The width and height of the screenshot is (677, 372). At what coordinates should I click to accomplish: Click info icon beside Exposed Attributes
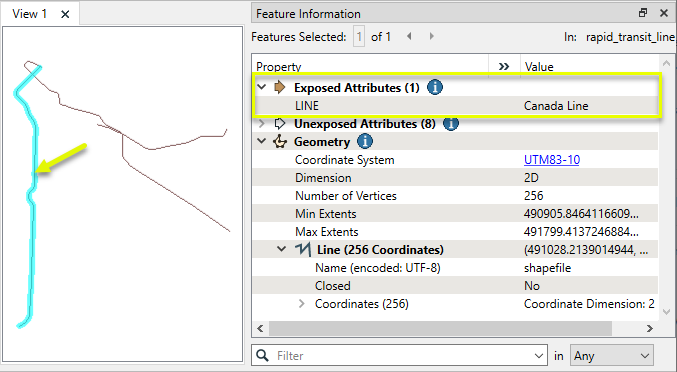(x=435, y=88)
